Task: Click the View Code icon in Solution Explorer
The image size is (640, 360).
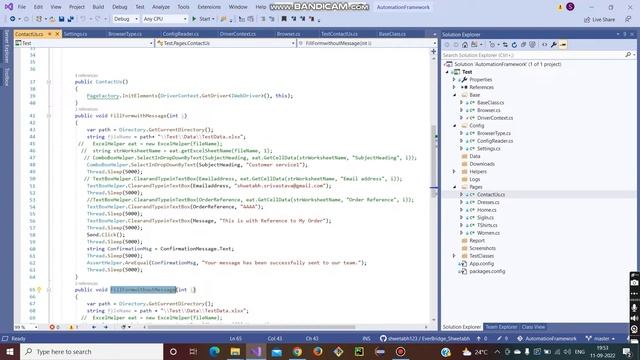Action: pos(544,45)
